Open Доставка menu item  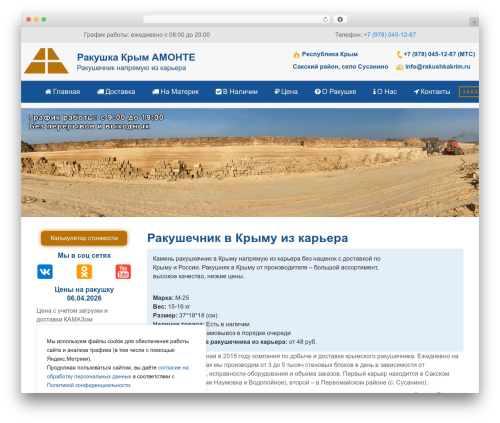(x=116, y=92)
